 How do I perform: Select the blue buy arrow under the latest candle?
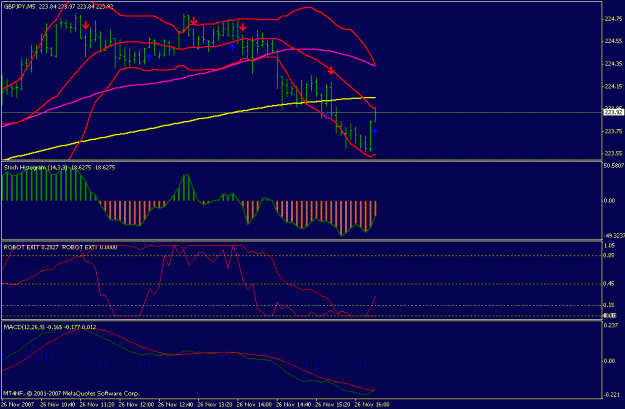(x=375, y=131)
